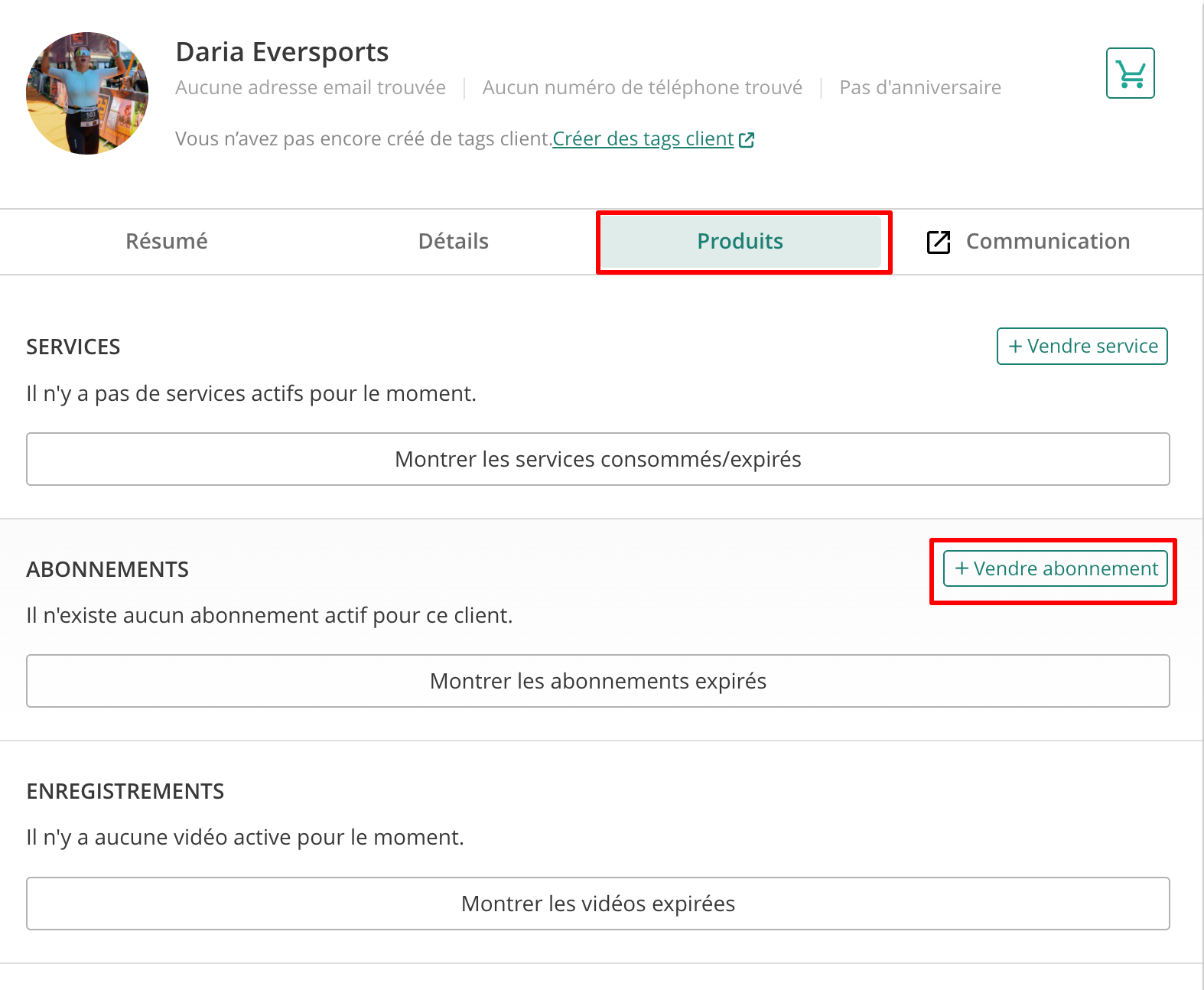1204x990 pixels.
Task: Expand Montrer les vidéos expirées
Action: (x=598, y=904)
